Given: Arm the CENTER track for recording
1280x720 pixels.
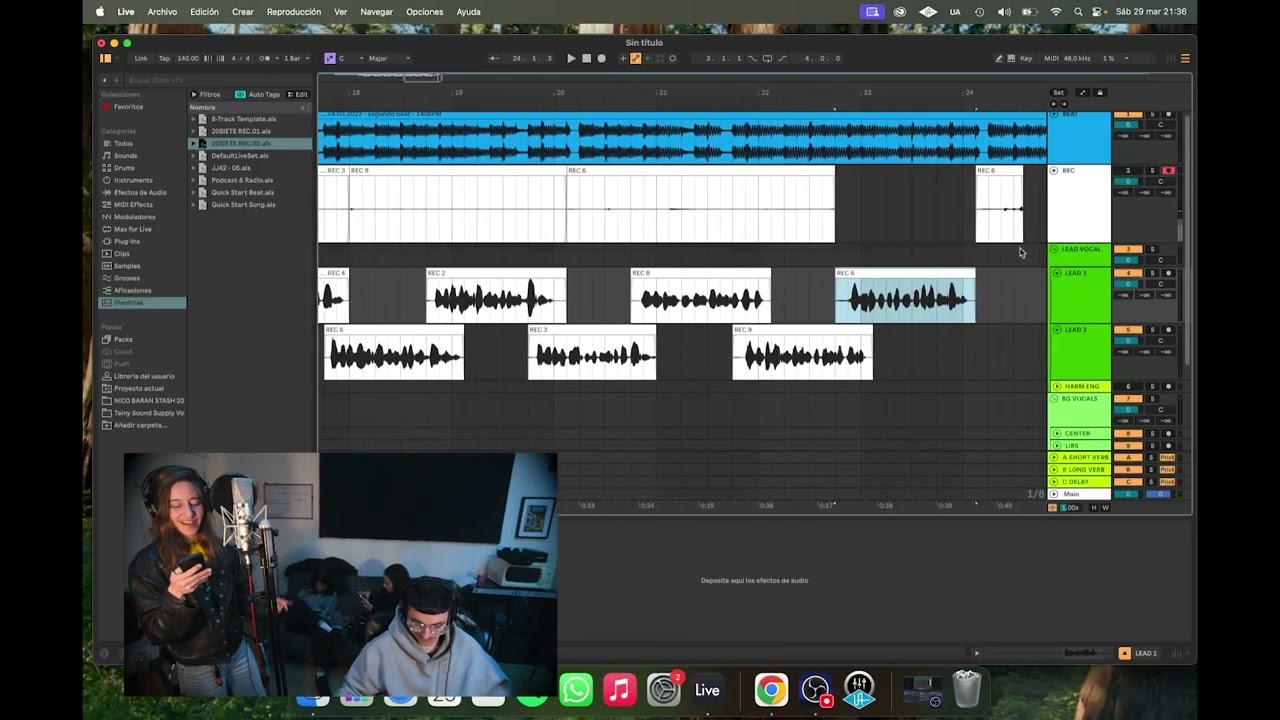Looking at the screenshot, I should (x=1168, y=433).
